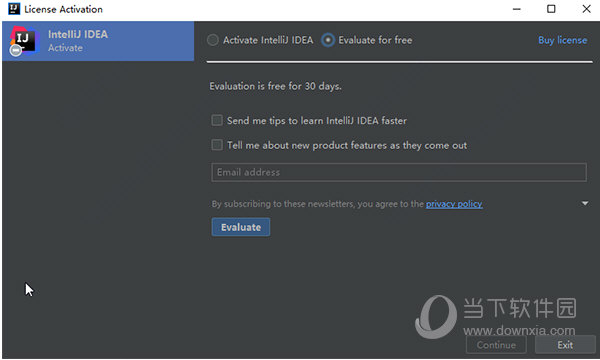Open the Buy license link

click(562, 40)
